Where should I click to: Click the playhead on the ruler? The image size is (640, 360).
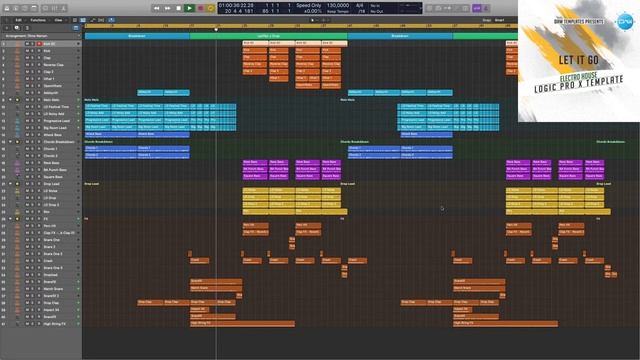pyautogui.click(x=216, y=29)
